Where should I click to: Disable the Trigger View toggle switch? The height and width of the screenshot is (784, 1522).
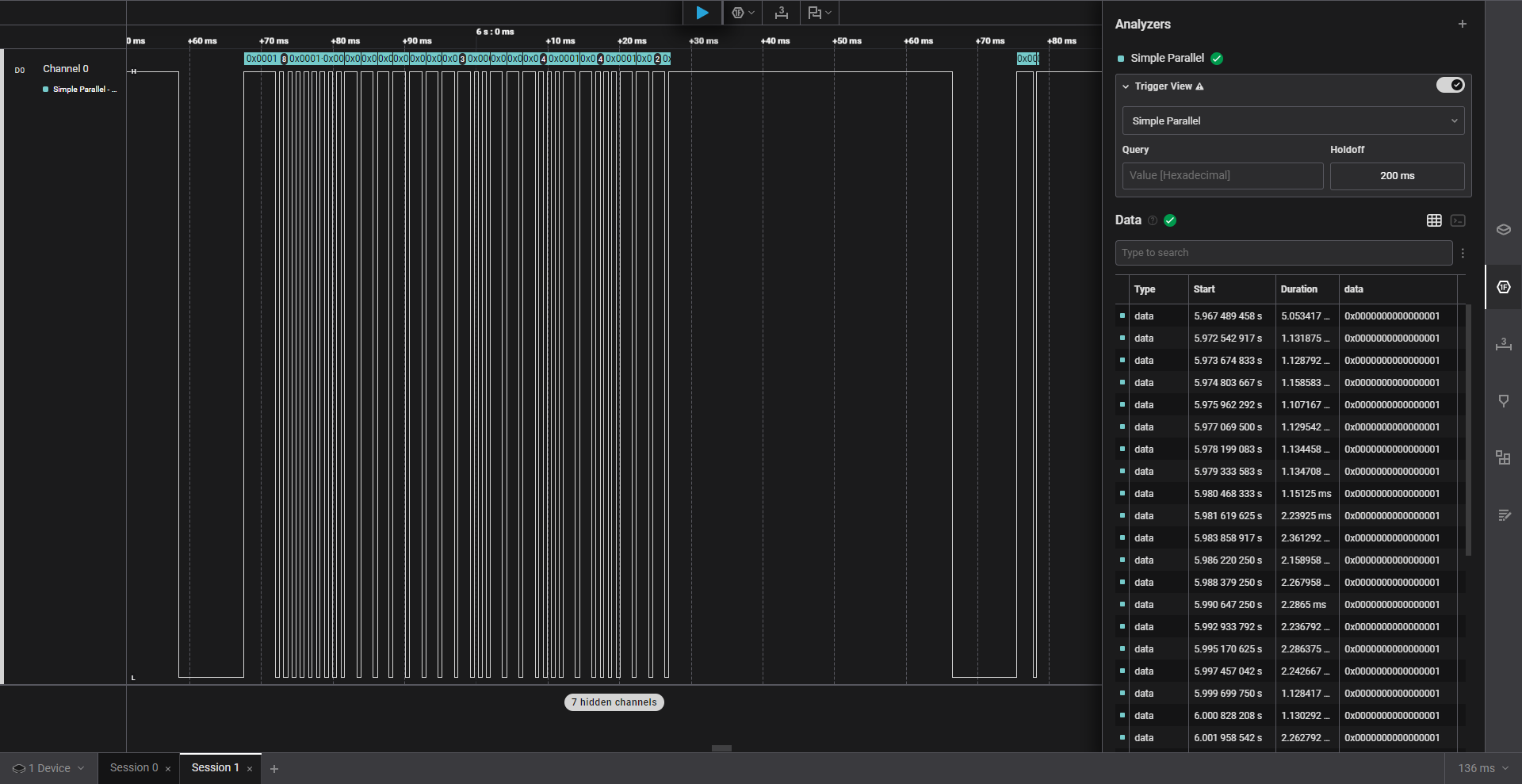tap(1450, 86)
